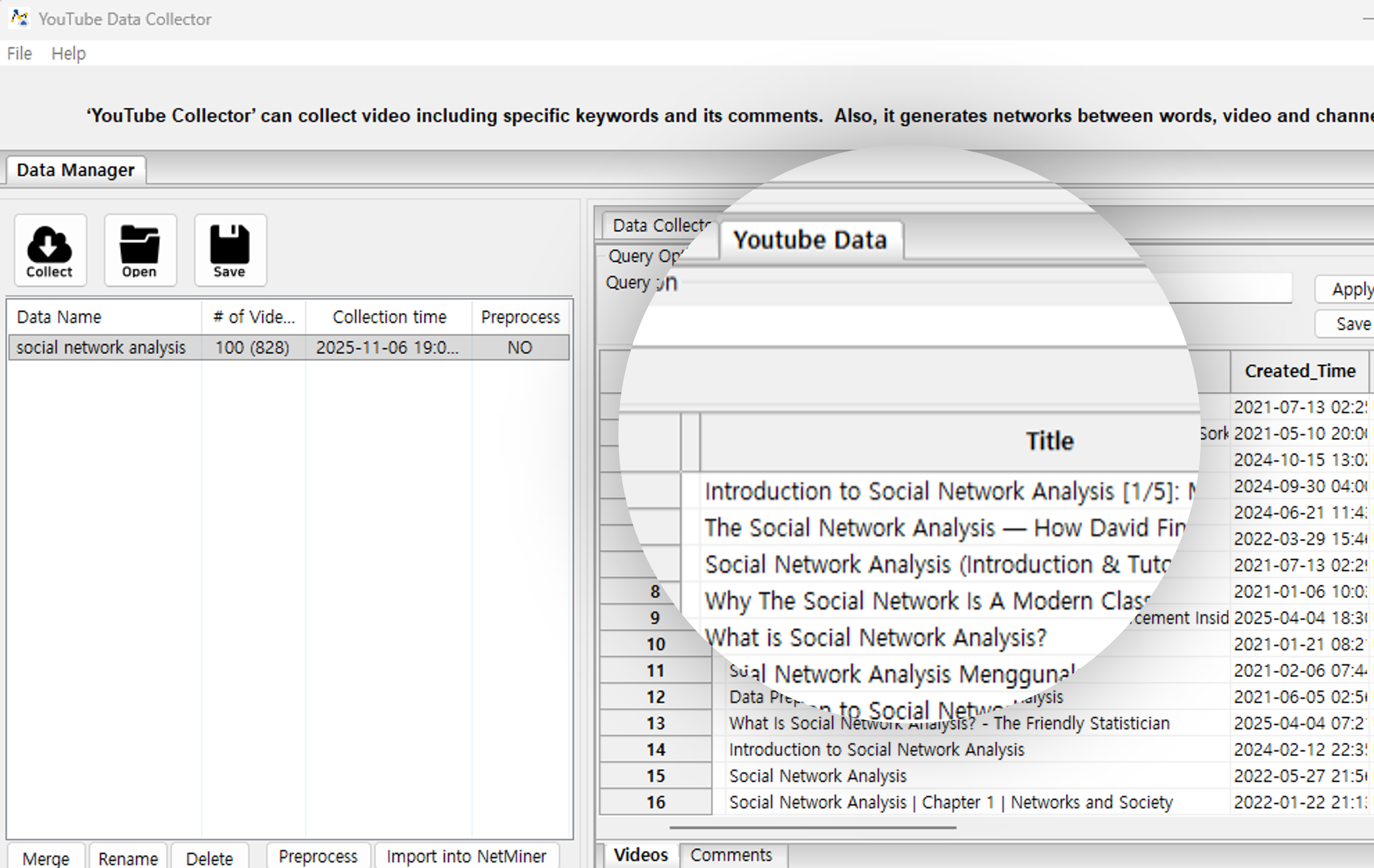Click the created time cell '2024-10-15 13:0'

pos(1300,460)
